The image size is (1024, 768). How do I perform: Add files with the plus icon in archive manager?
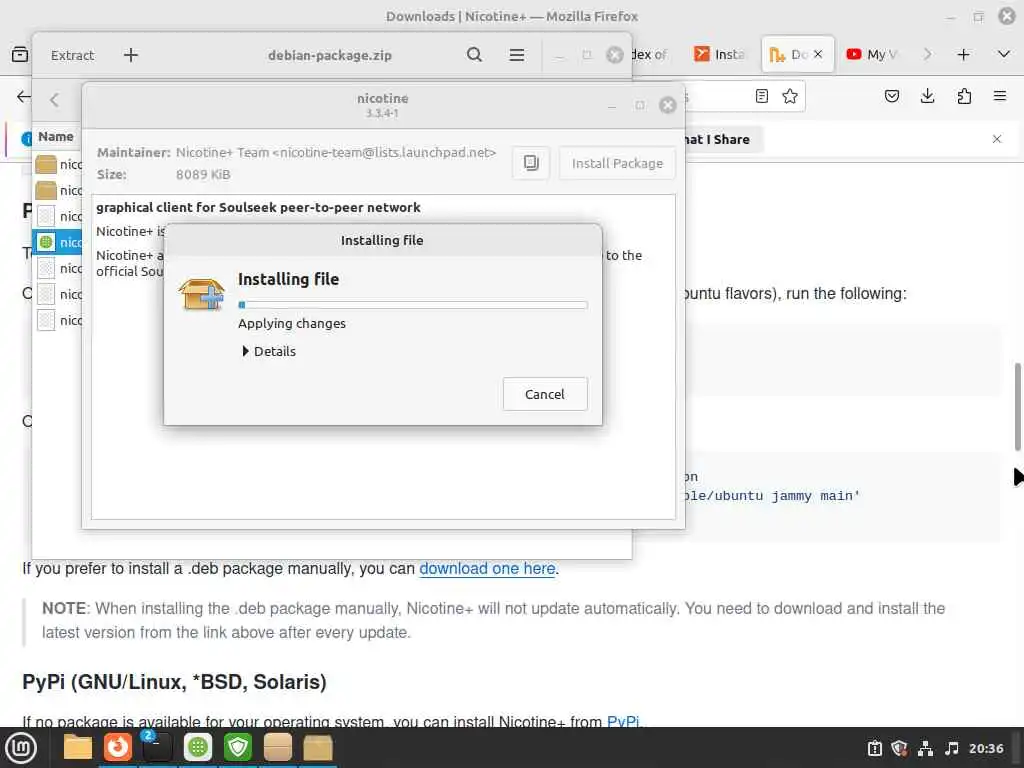point(131,56)
